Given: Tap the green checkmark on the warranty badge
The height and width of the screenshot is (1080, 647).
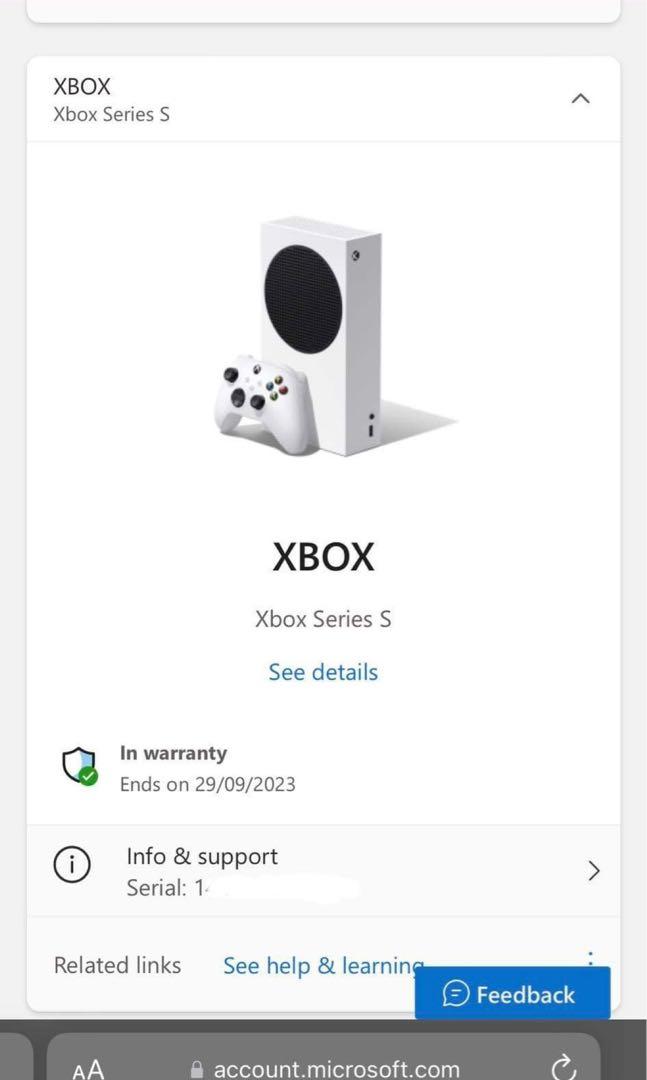Looking at the screenshot, I should pyautogui.click(x=88, y=777).
